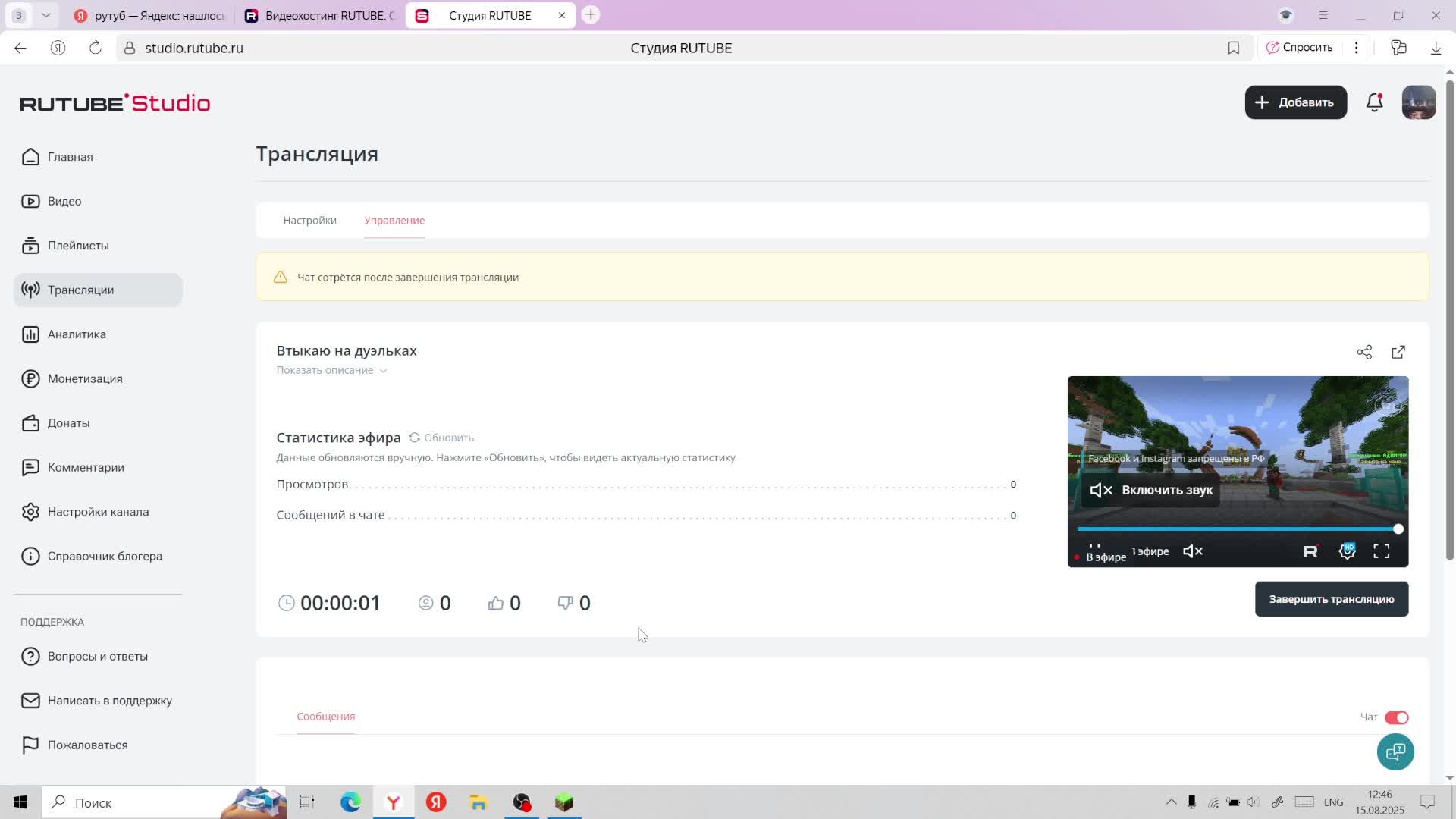This screenshot has width=1456, height=819.
Task: Open the support chat bubble icon
Action: click(1395, 752)
